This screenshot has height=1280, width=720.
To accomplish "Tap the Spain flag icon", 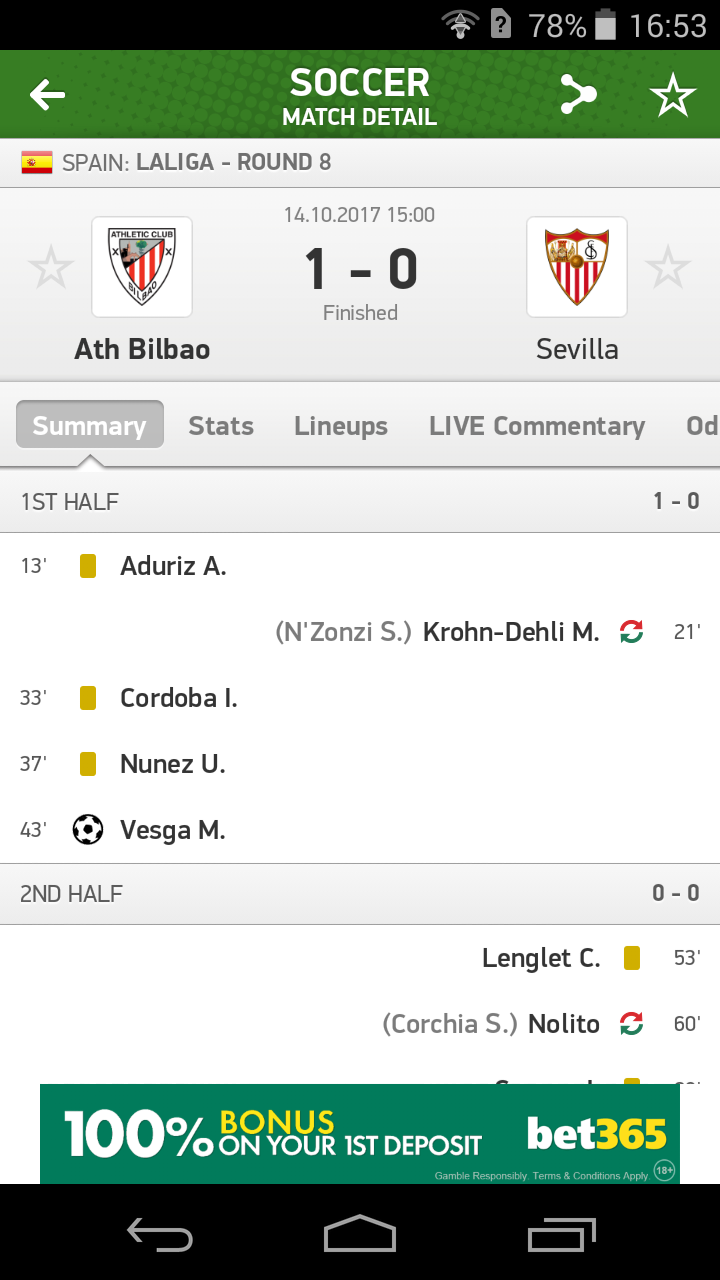I will (x=37, y=162).
